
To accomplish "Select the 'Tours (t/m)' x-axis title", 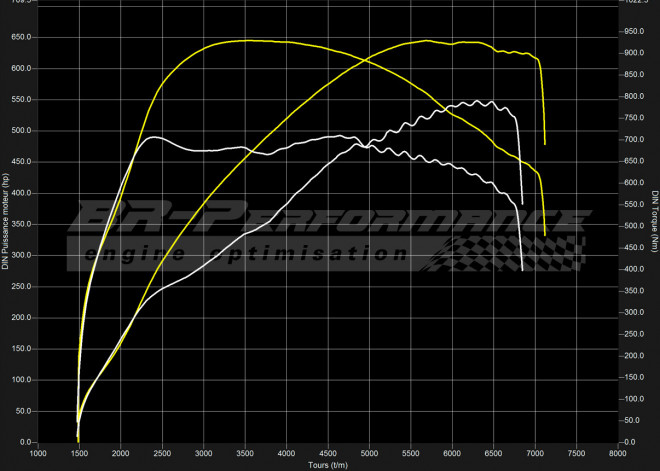I will [x=328, y=464].
